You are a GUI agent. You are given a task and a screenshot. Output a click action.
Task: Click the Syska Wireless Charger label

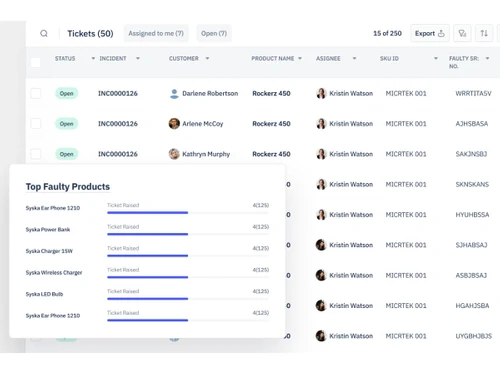(x=54, y=273)
